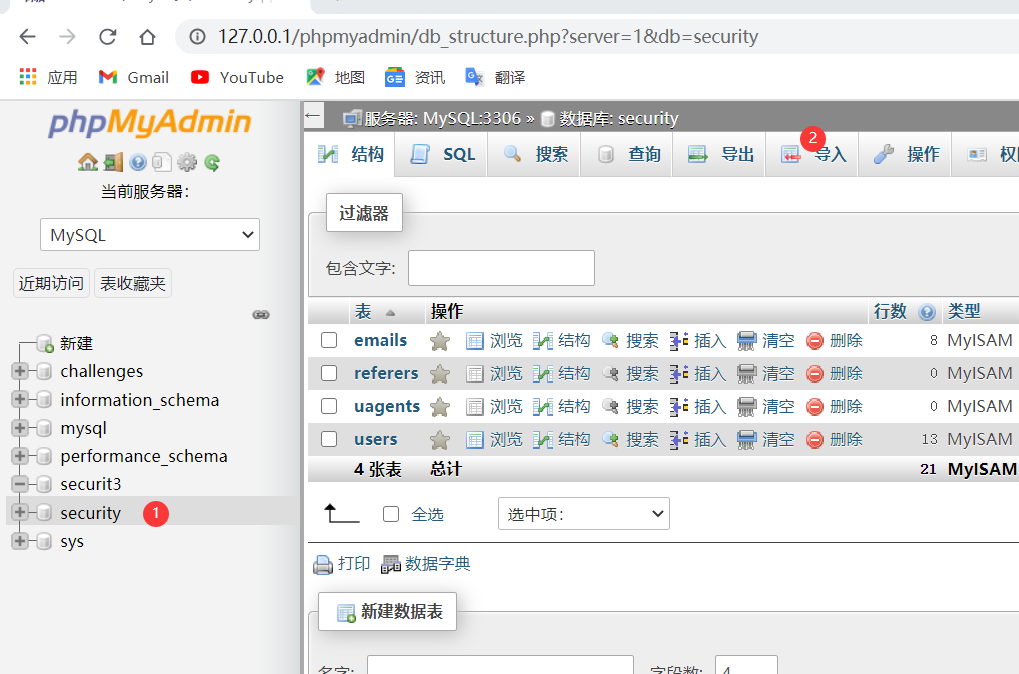Image resolution: width=1019 pixels, height=674 pixels.
Task: Click the phpMyAdmin home icon
Action: pyautogui.click(x=88, y=162)
